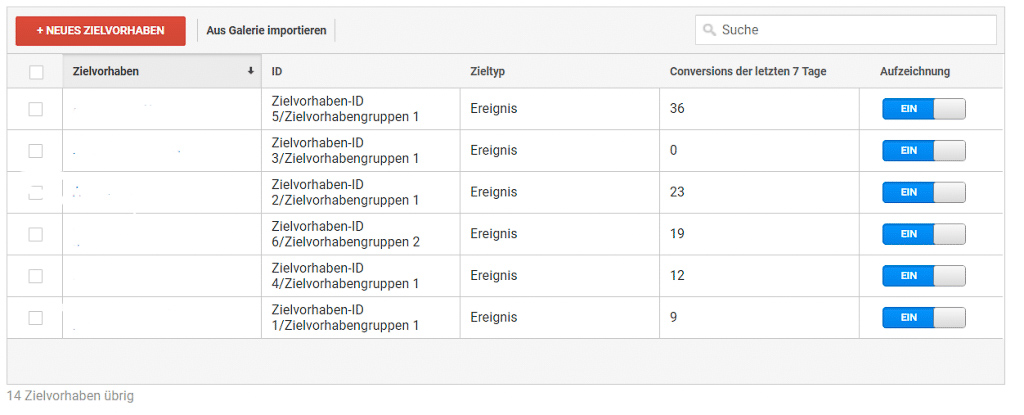Screen dimensions: 1024x415
Task: Toggle the EIN switch for 0 conversions row
Action: (x=923, y=151)
